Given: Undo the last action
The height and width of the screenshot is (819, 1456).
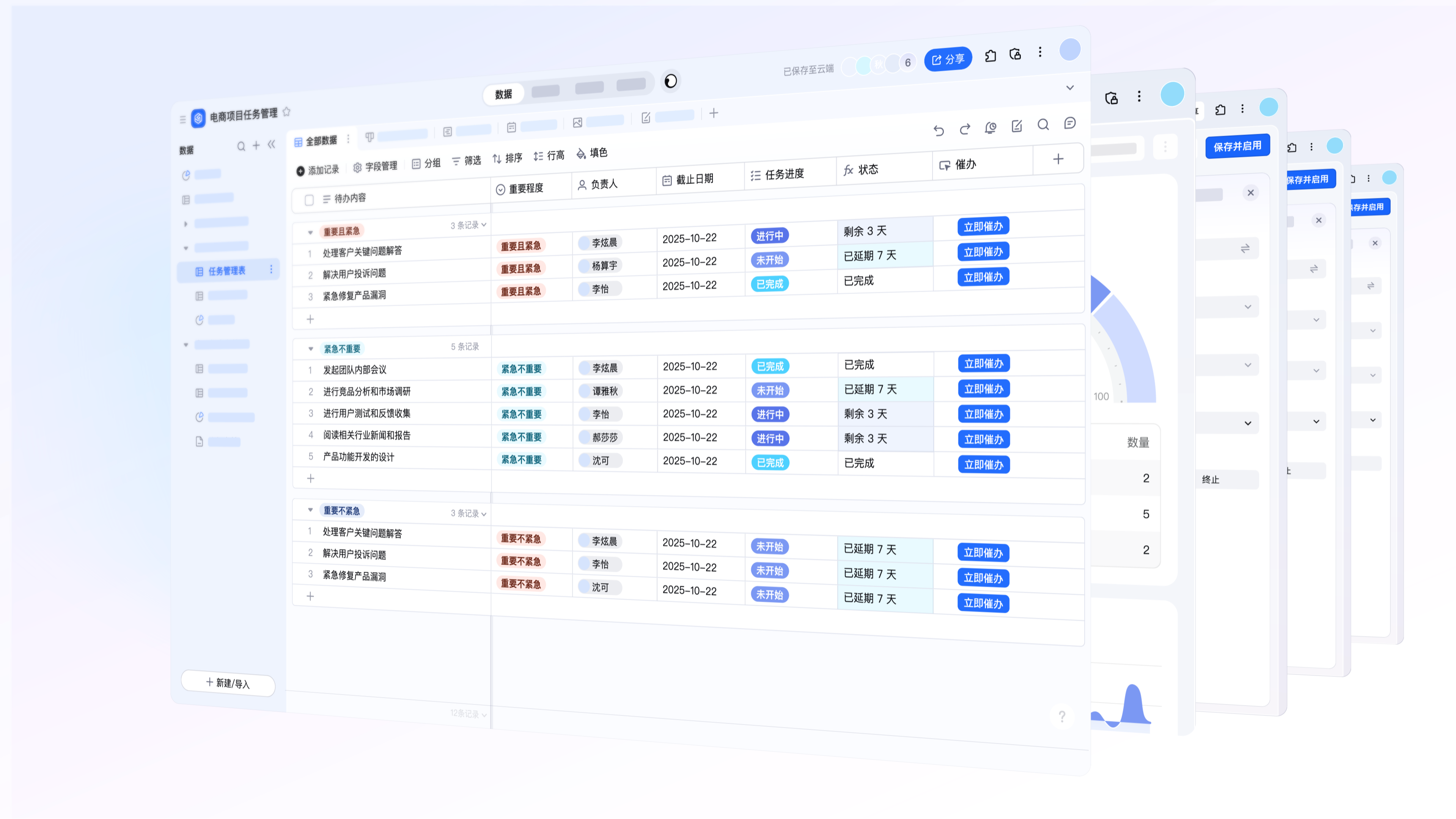Looking at the screenshot, I should pos(938,130).
